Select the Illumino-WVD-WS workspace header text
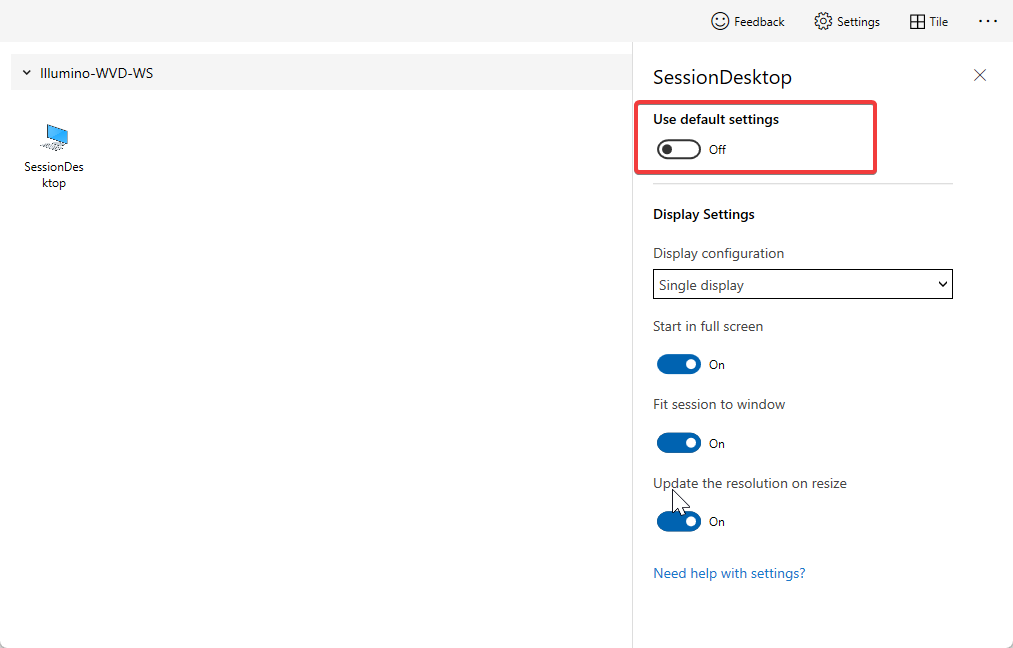 (96, 73)
